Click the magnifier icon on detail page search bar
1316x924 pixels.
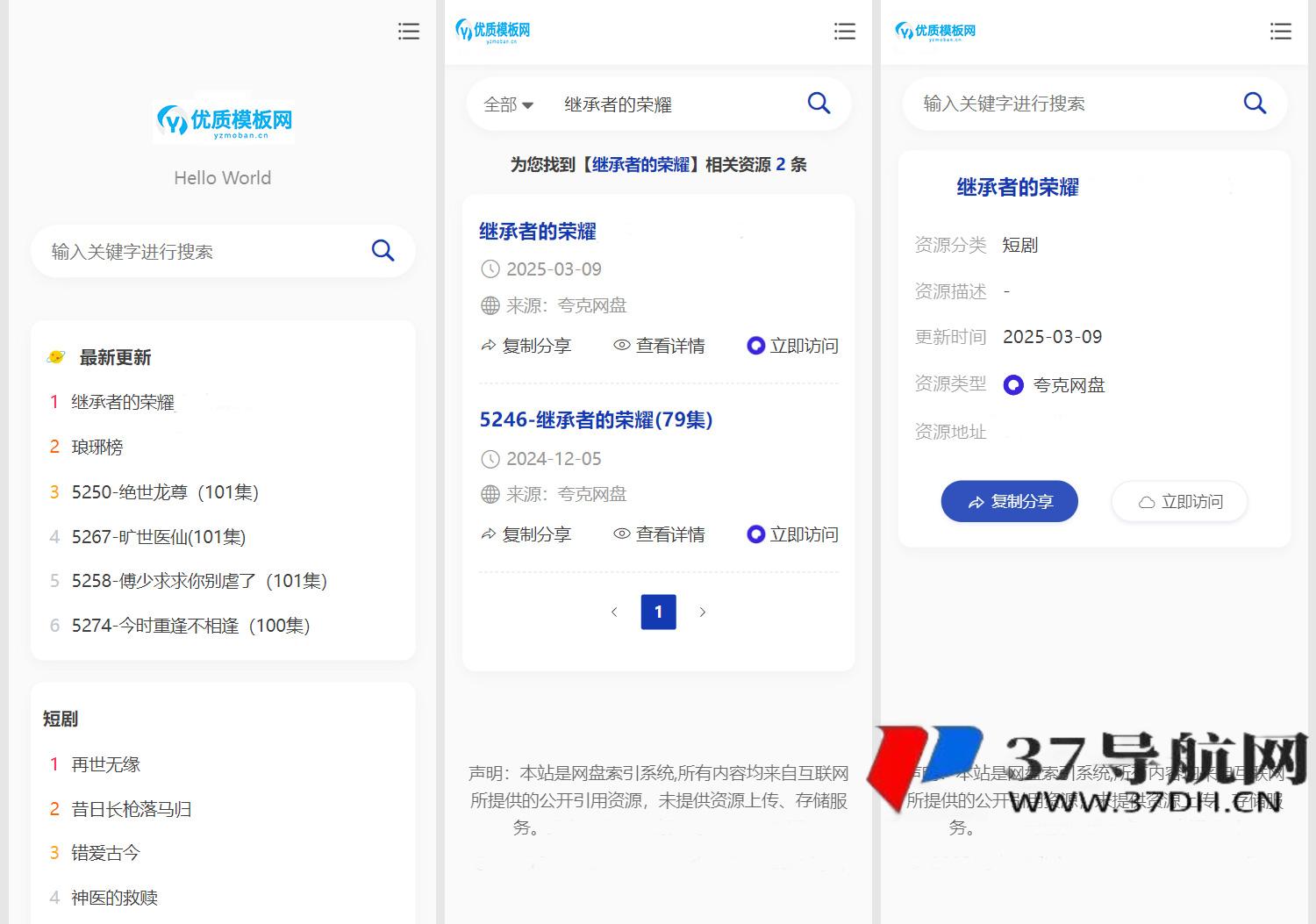(x=1255, y=103)
